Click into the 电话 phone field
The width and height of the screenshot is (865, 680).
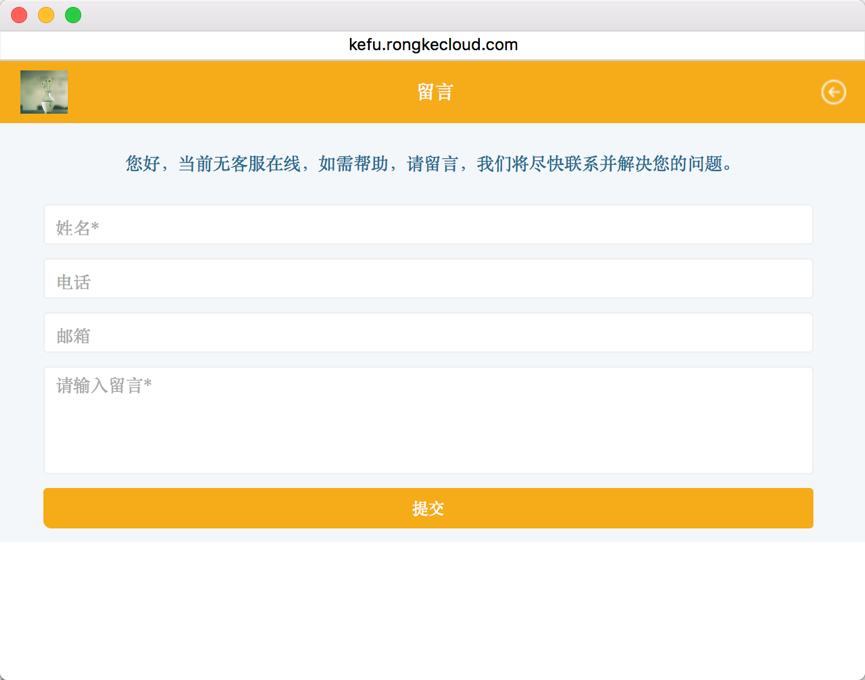pyautogui.click(x=428, y=279)
